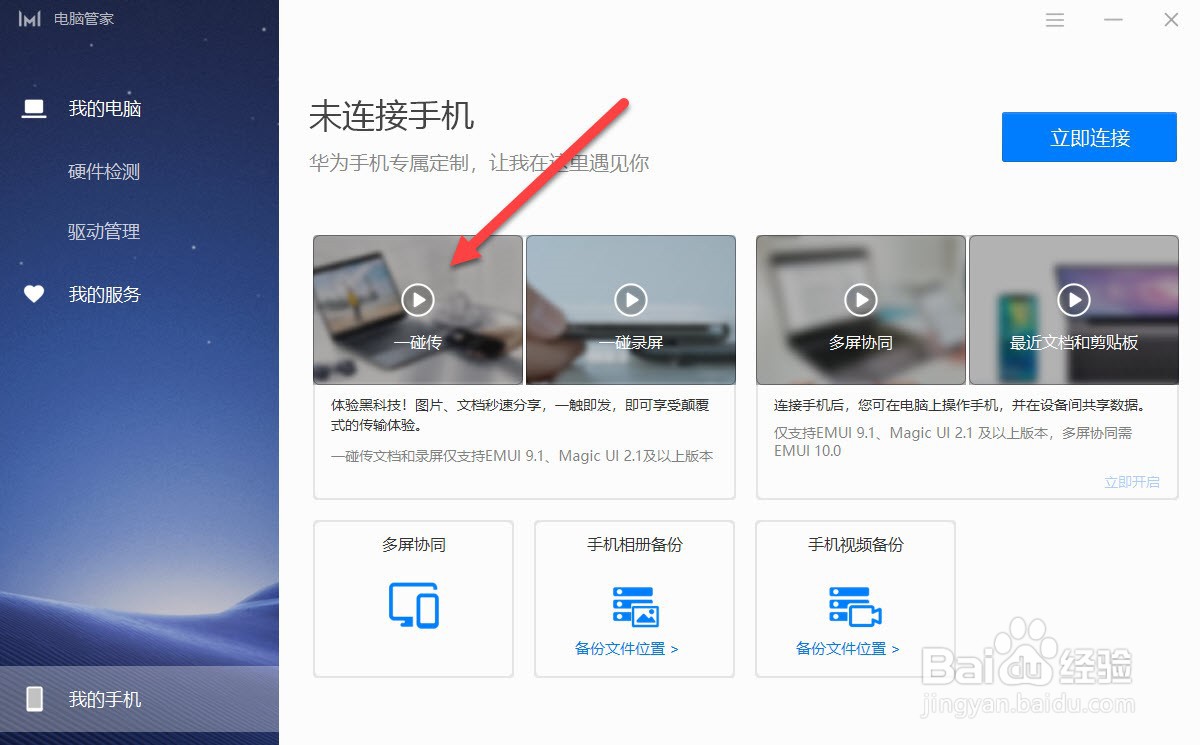Click the 未连接手机 heading
The image size is (1200, 745).
392,116
